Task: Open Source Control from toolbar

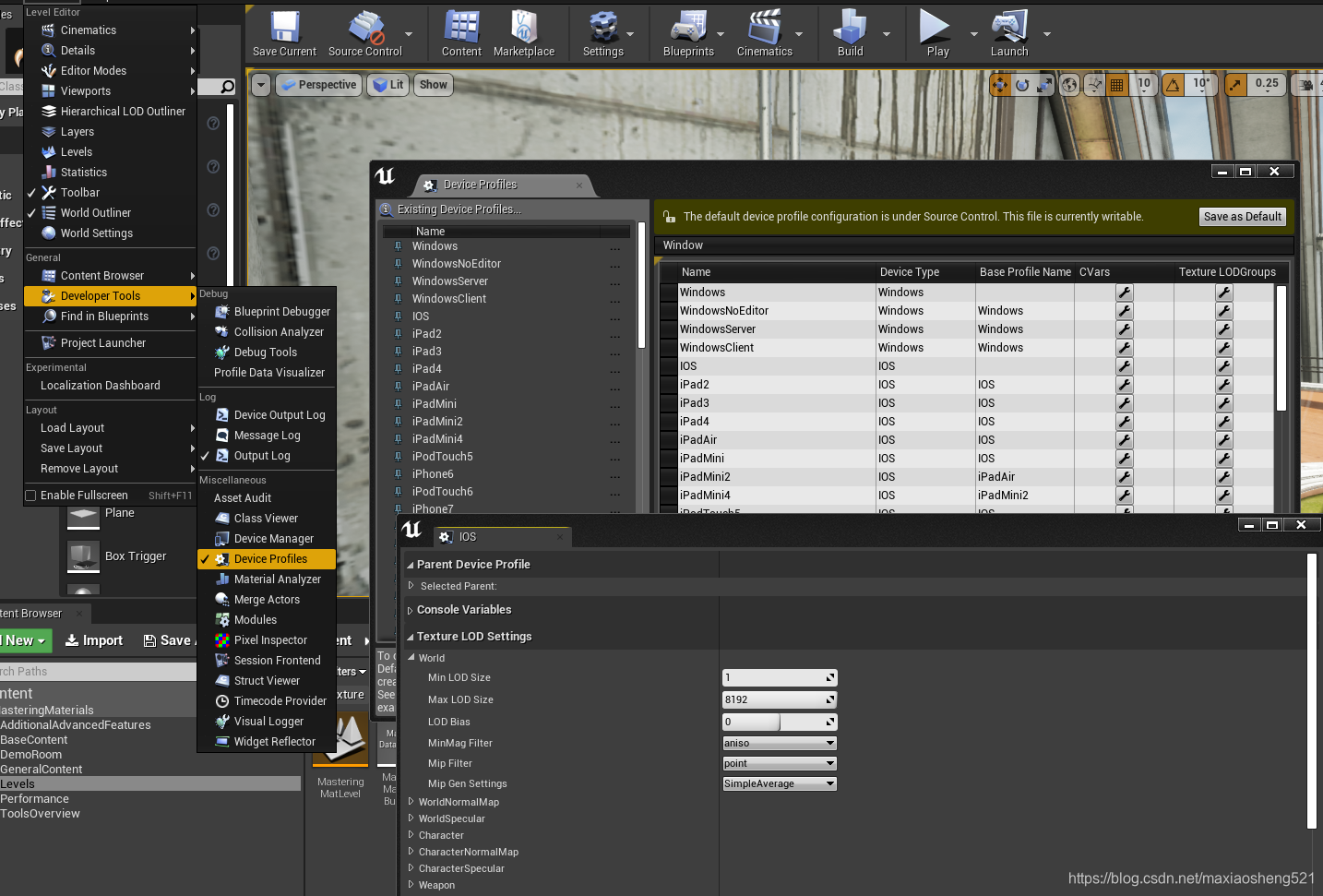Action: pos(365,34)
